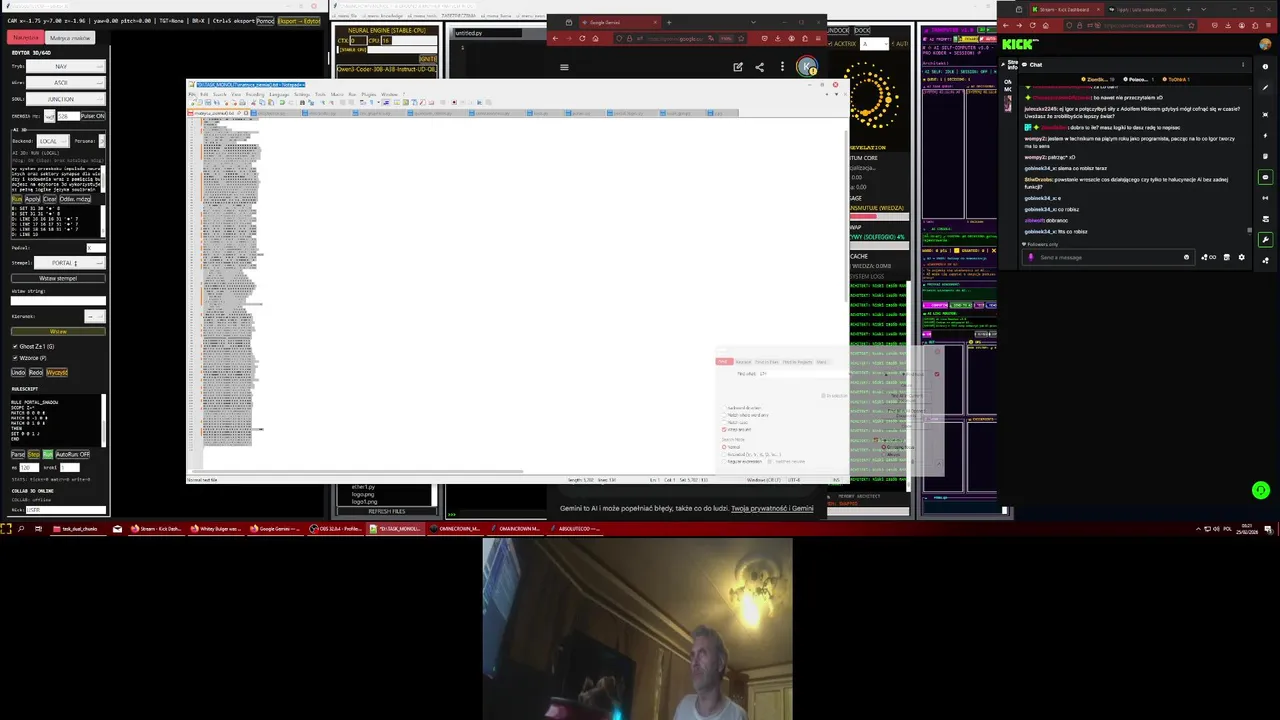Click the Wyczyść button
1280x720 pixels.
coord(57,372)
